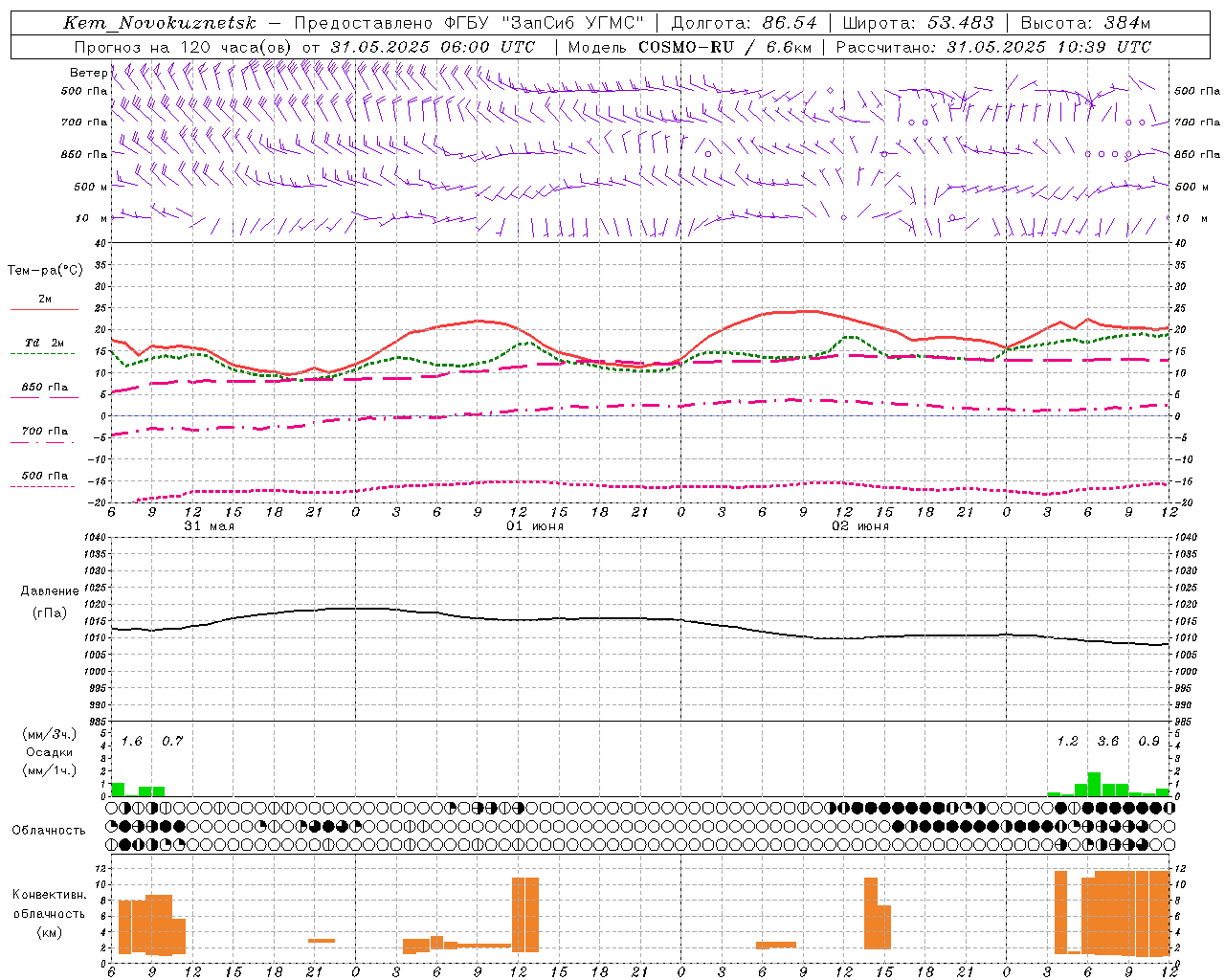Click the date label 31 мая
The height and width of the screenshot is (980, 1225).
(x=210, y=526)
